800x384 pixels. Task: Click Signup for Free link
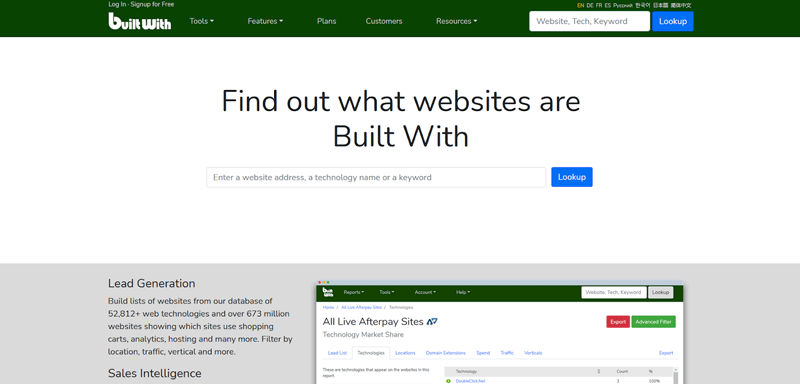(152, 4)
